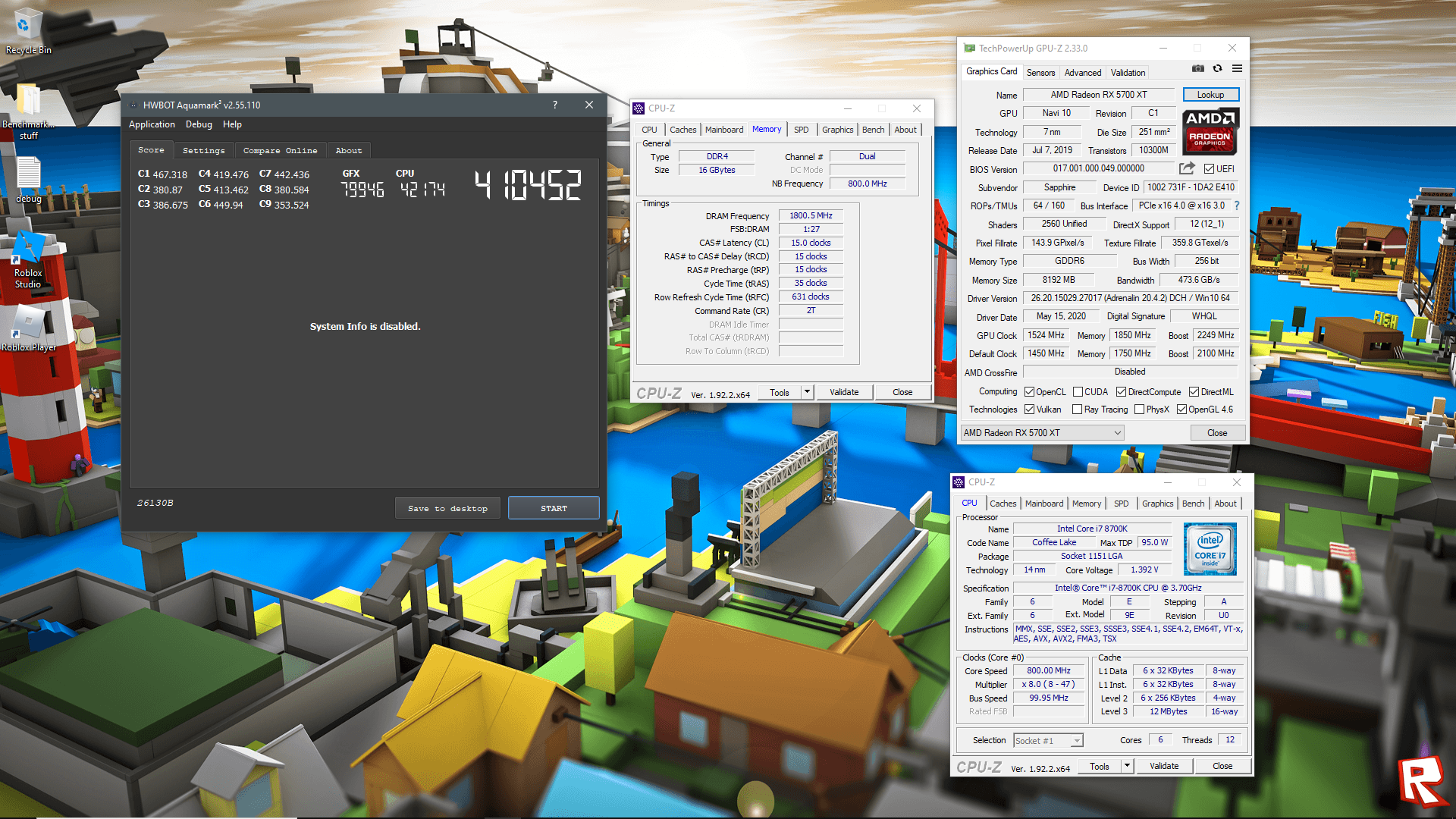1456x819 pixels.
Task: Switch to Aquamark About tab
Action: click(x=349, y=150)
